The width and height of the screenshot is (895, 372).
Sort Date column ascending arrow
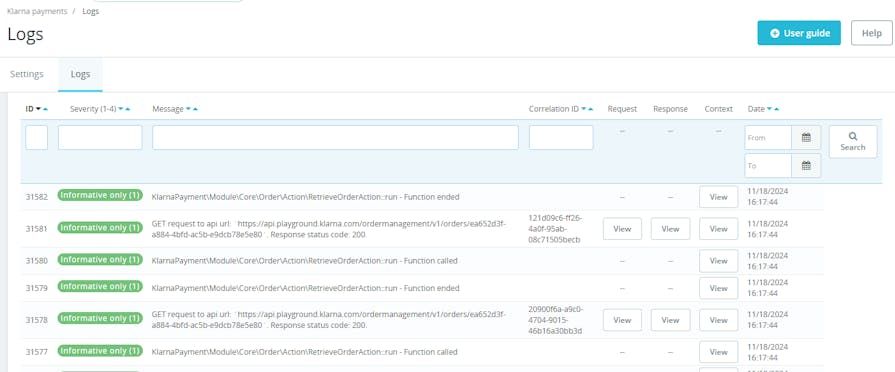click(x=776, y=109)
